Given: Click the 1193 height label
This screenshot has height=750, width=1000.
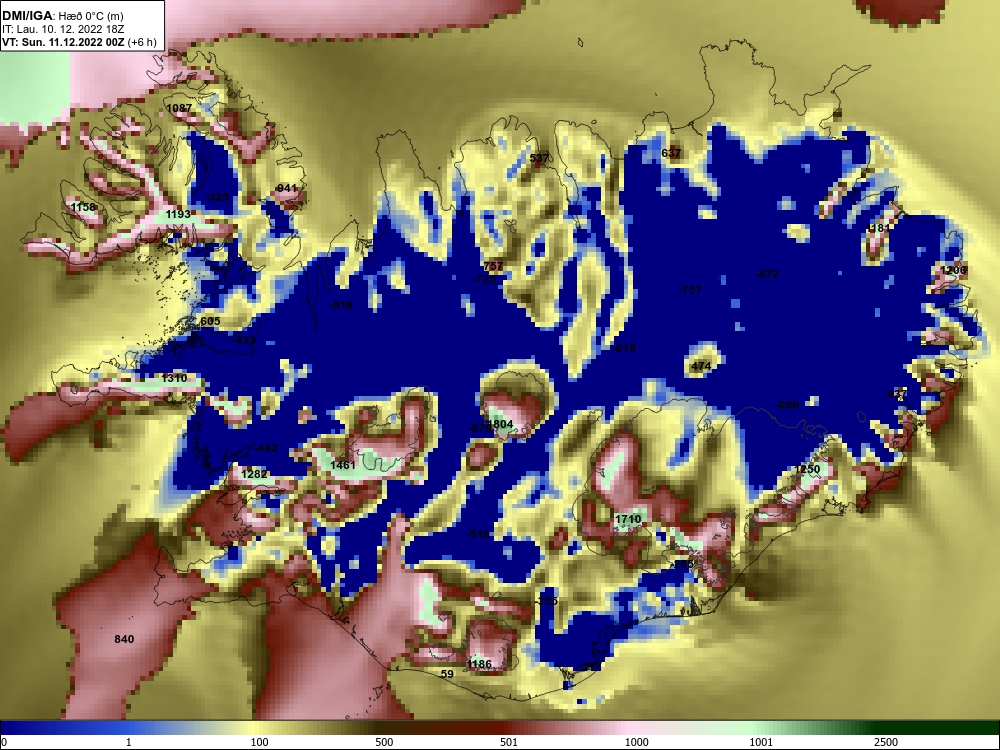Looking at the screenshot, I should point(178,214).
